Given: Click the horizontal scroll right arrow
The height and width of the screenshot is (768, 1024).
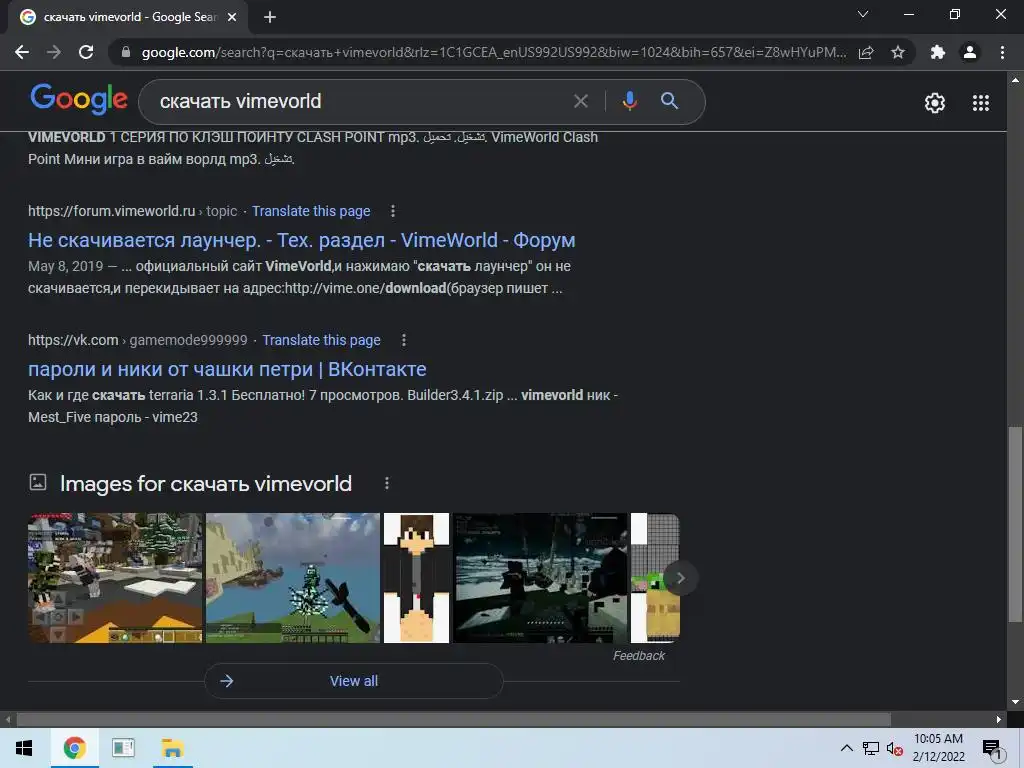Looking at the screenshot, I should 999,719.
